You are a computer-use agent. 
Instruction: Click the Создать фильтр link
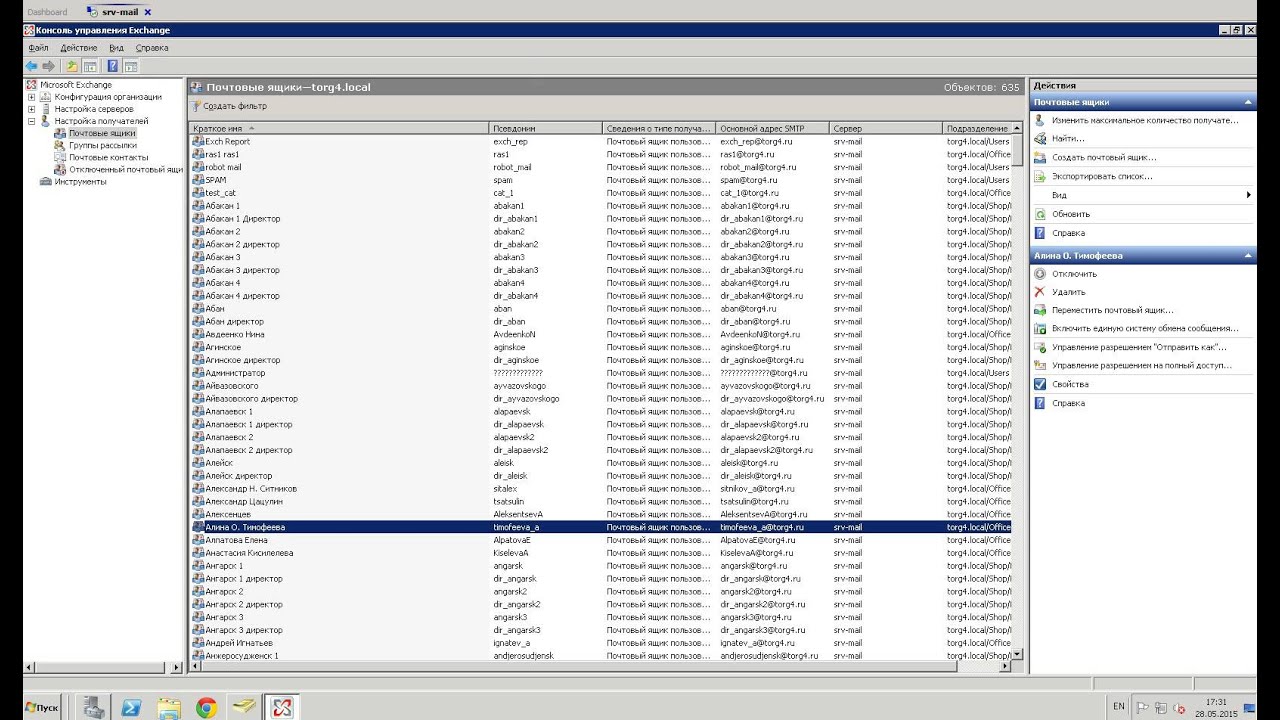235,105
